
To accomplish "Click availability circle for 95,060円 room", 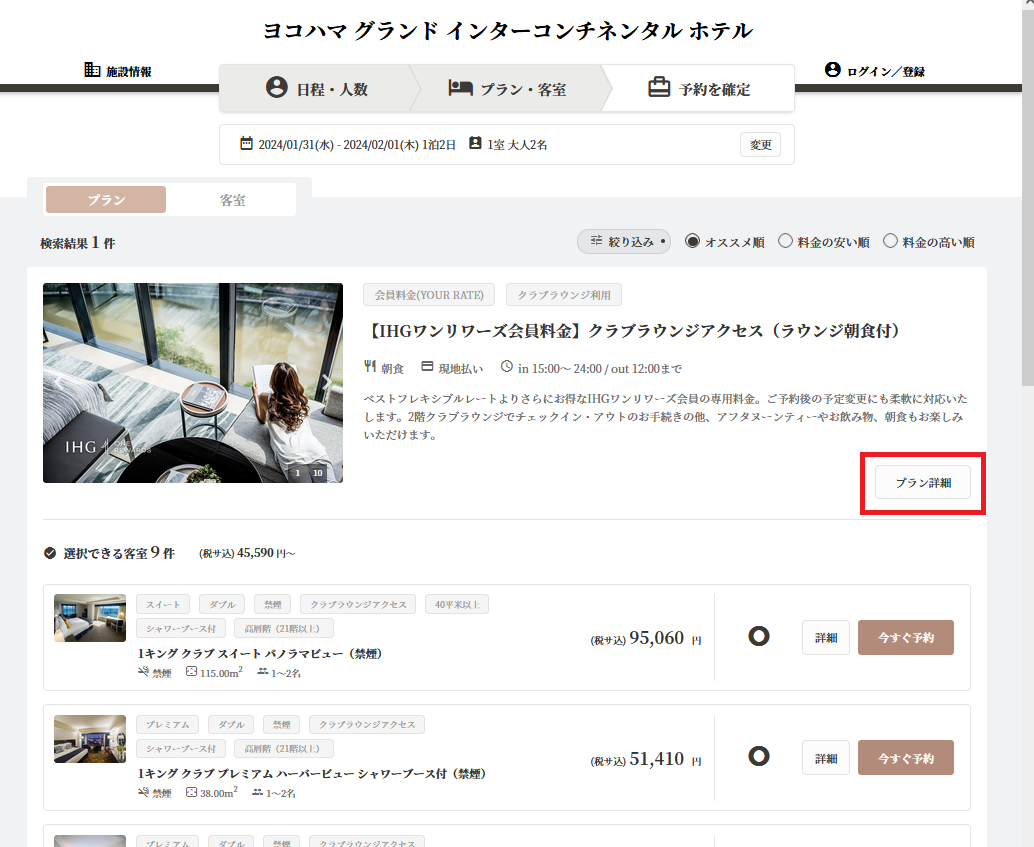I will pos(759,637).
